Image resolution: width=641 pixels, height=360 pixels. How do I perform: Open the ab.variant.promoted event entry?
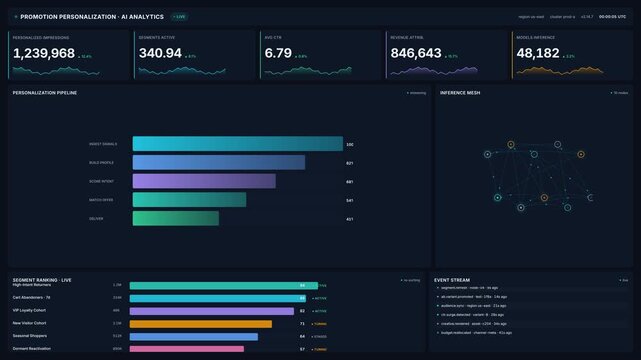tap(531, 297)
